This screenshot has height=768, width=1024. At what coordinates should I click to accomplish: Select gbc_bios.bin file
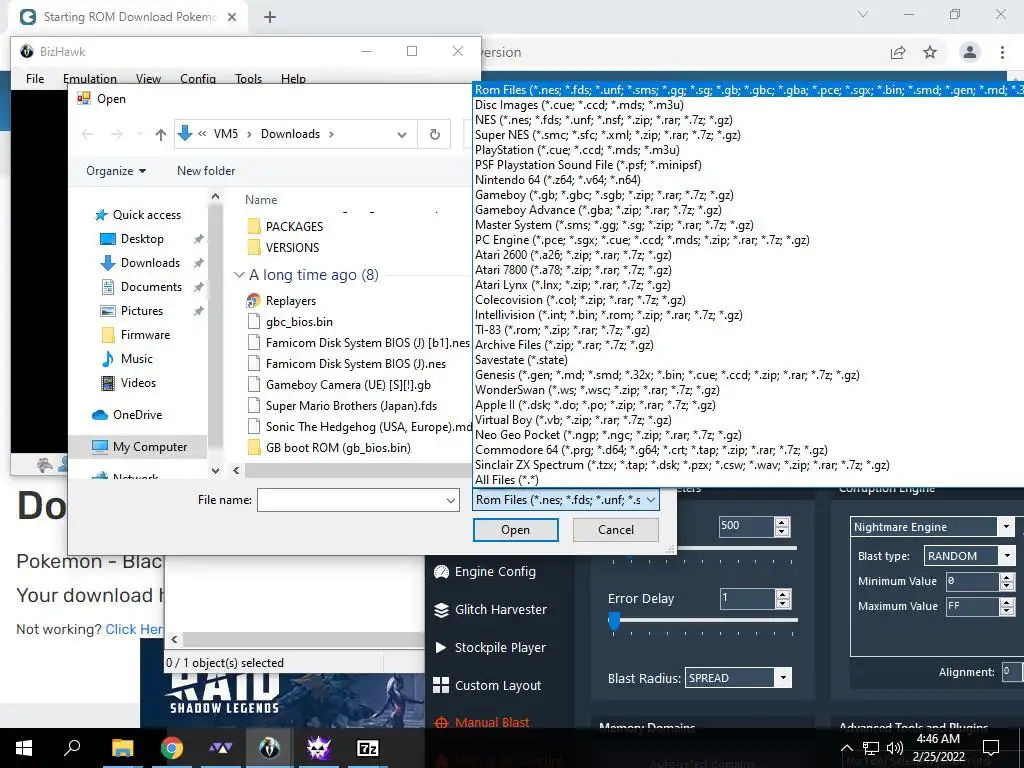point(298,322)
